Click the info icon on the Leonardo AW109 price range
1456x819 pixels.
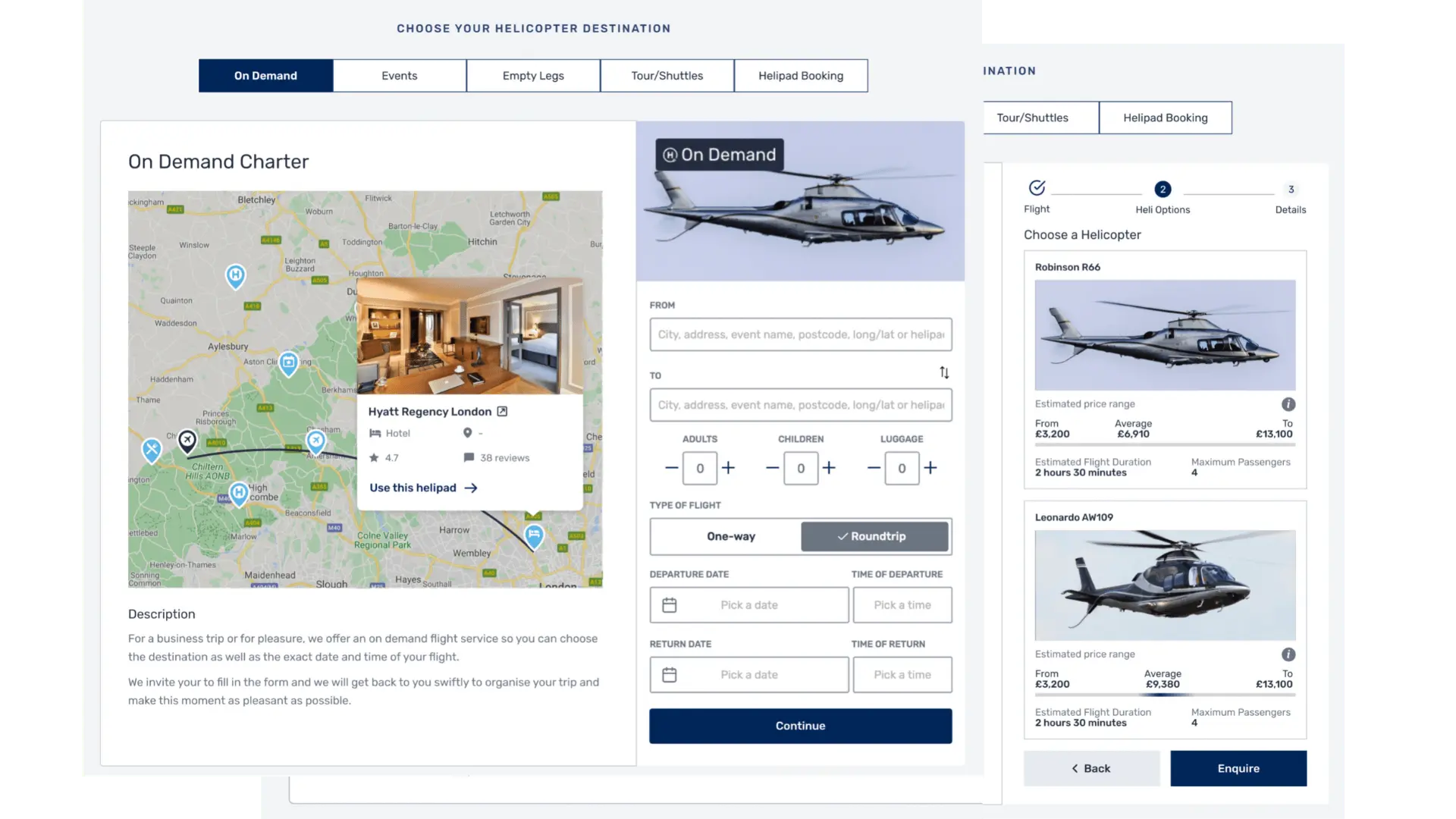[x=1288, y=654]
